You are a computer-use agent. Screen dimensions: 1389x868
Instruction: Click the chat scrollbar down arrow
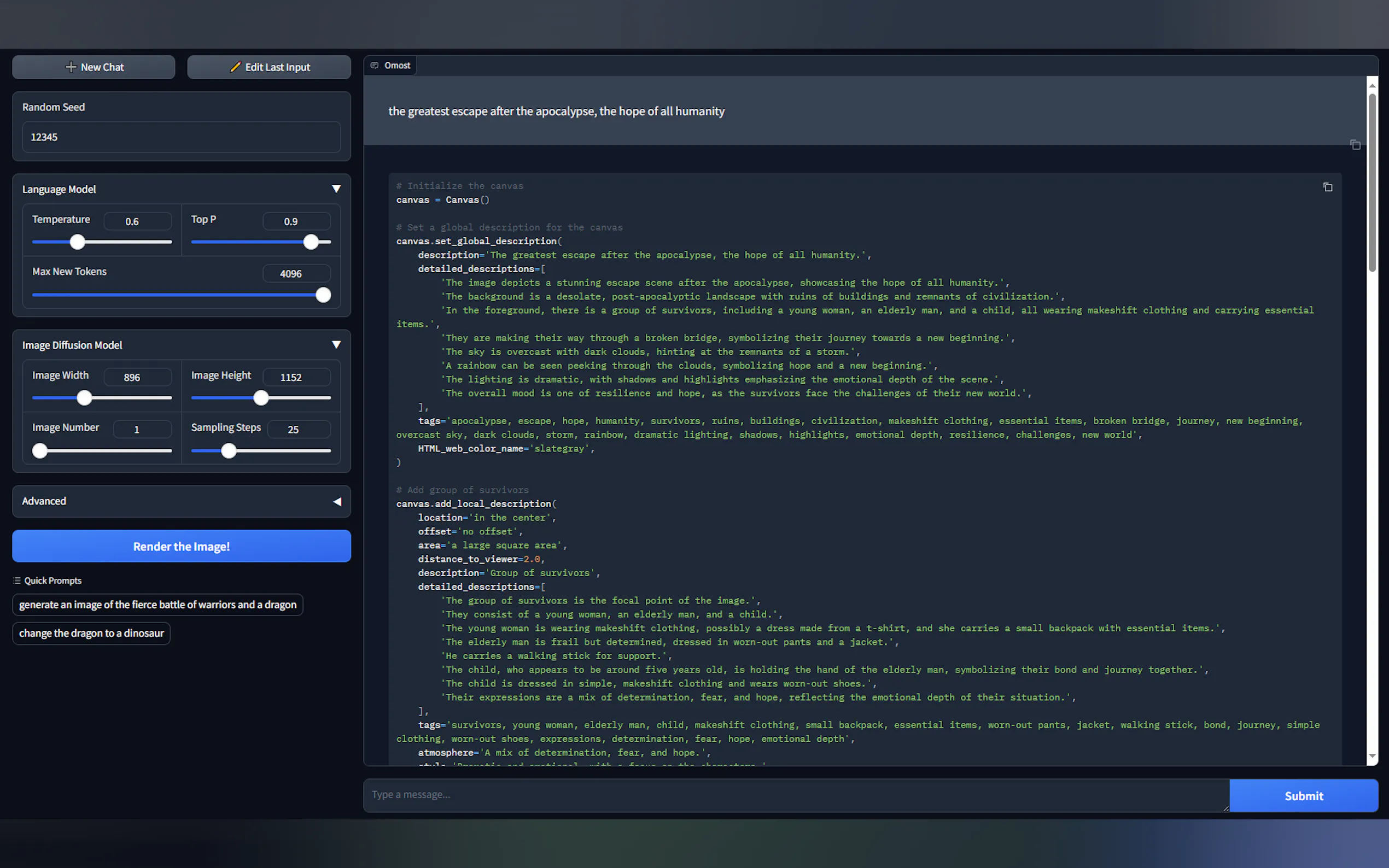[1372, 756]
